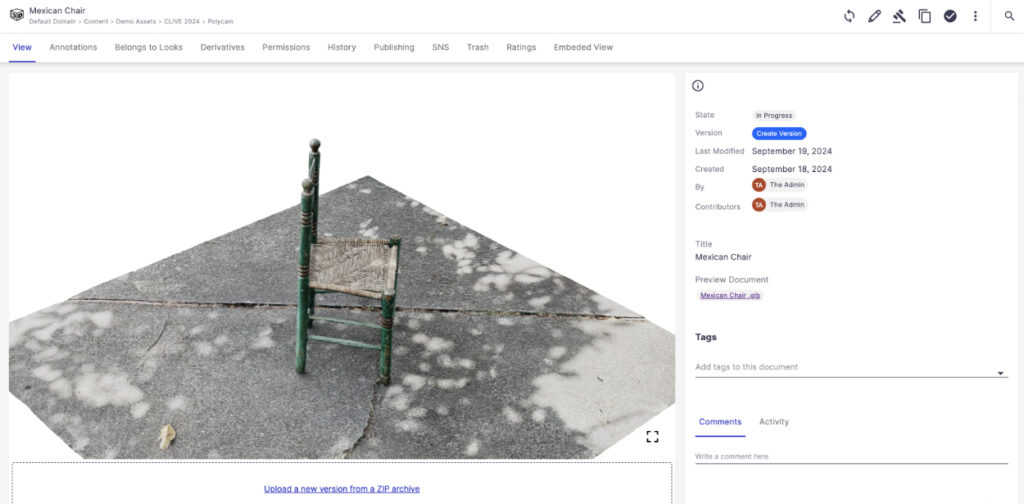Open the Mexican Chair .glb preview link

(x=730, y=296)
